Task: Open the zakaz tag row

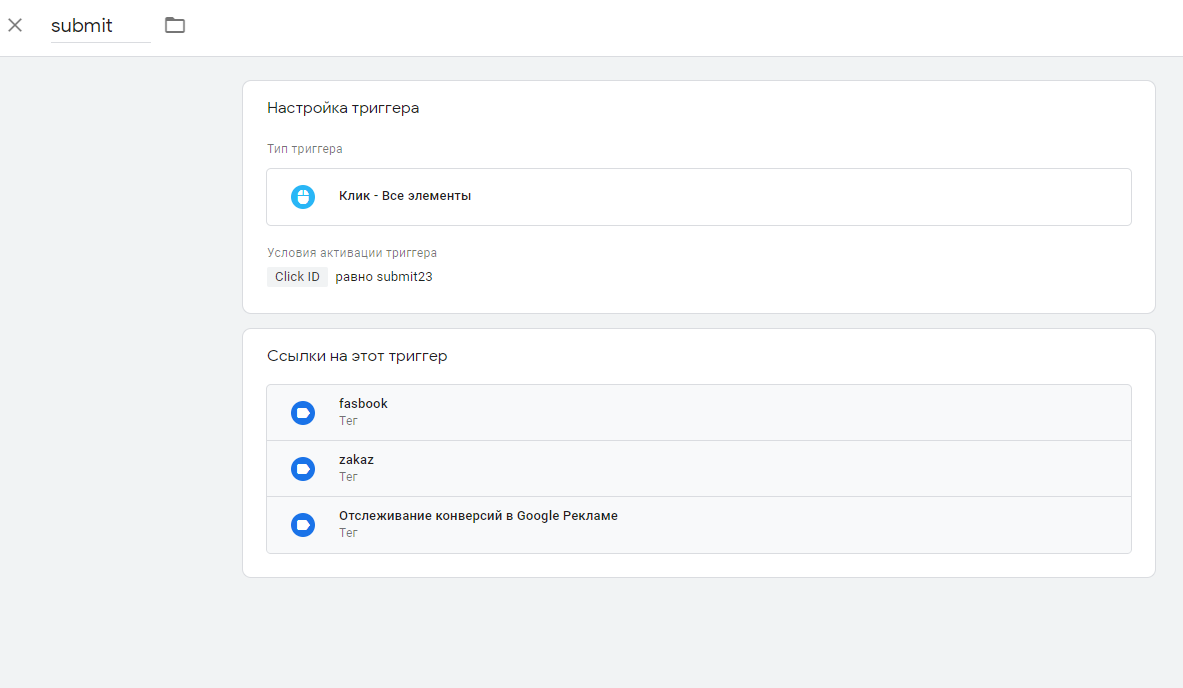Action: point(699,468)
